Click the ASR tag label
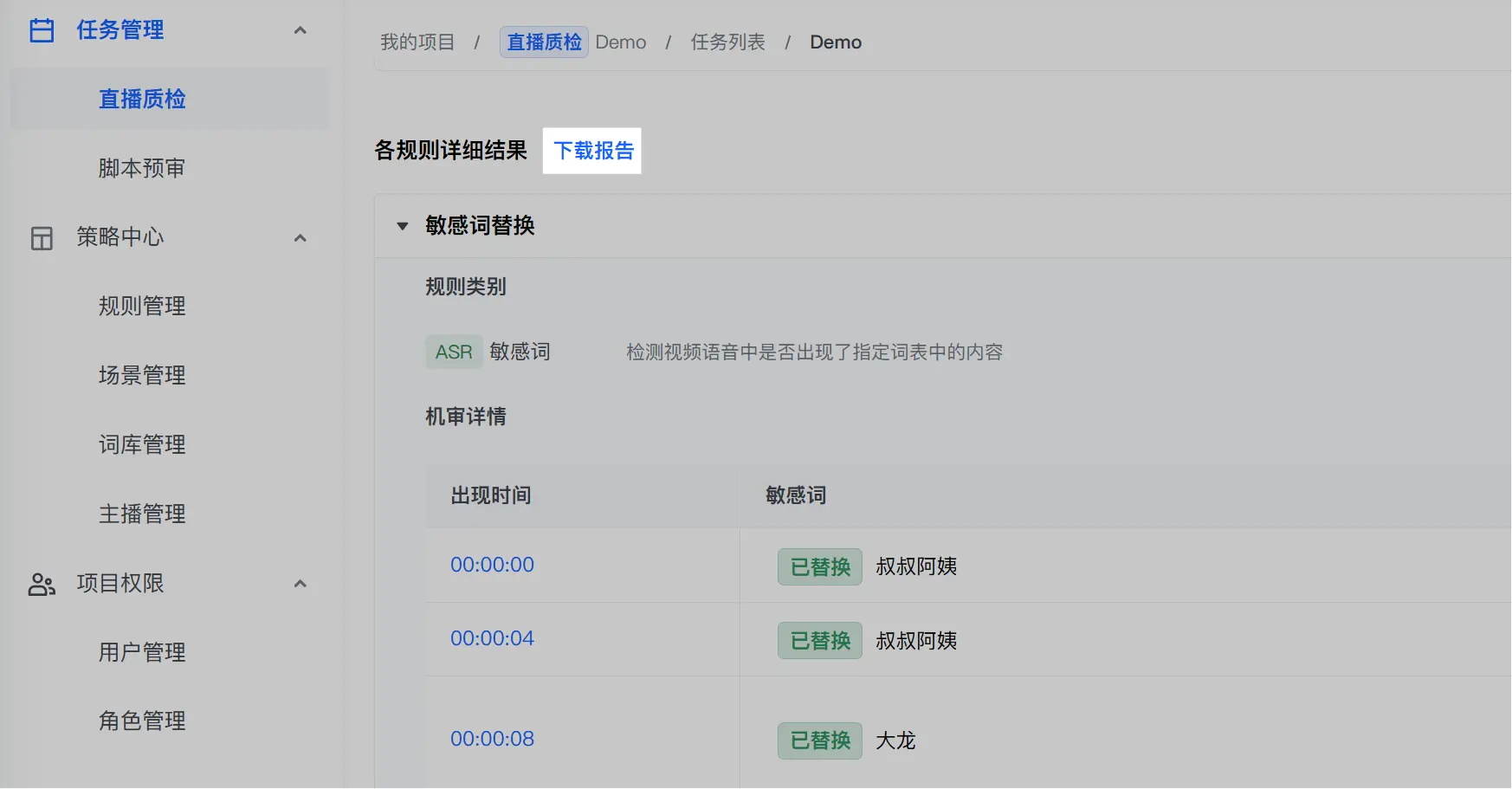Screen dimensions: 1512x789 [x=454, y=352]
